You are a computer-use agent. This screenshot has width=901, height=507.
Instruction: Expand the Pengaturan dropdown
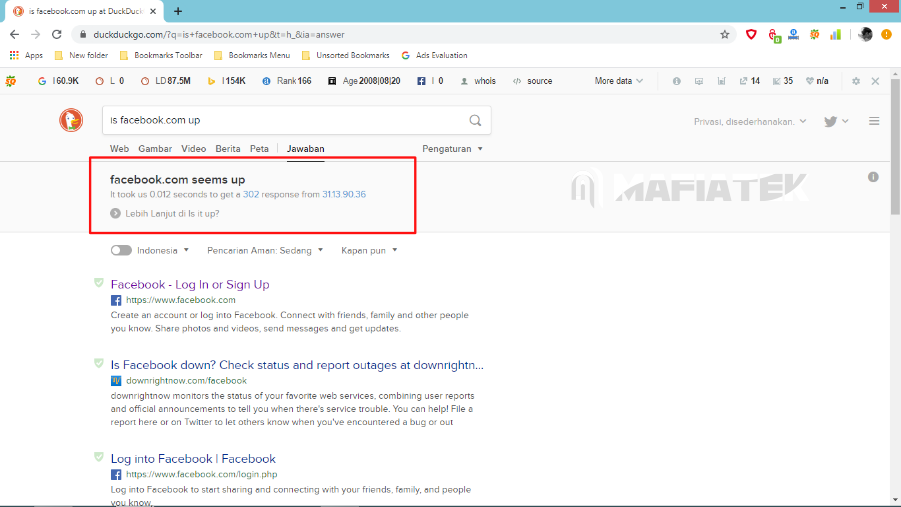(453, 149)
